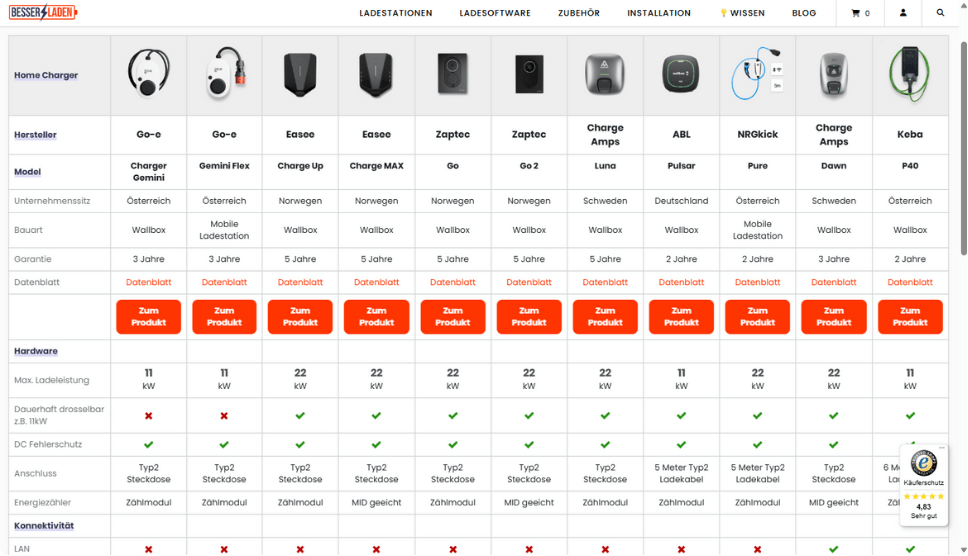Click the red cross for Go-e Gemini drosselbar
968x556 pixels.
149,416
